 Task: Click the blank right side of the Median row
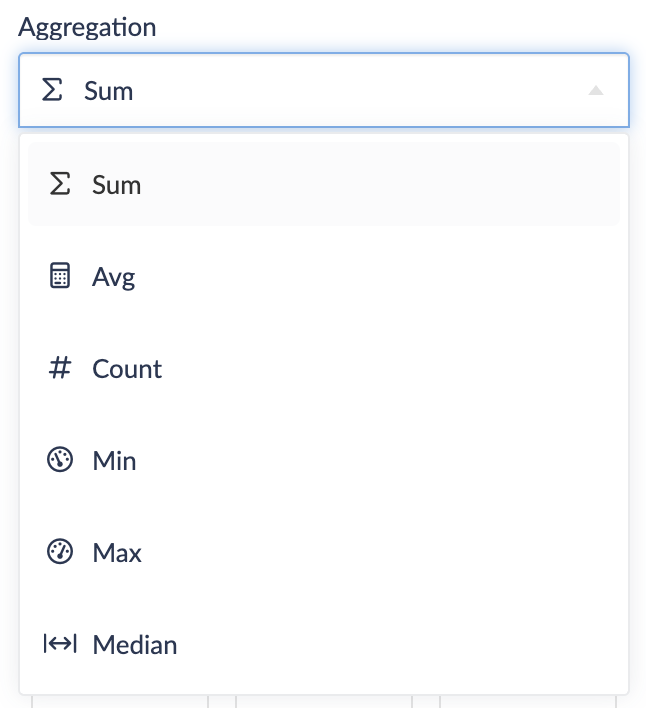tap(450, 645)
